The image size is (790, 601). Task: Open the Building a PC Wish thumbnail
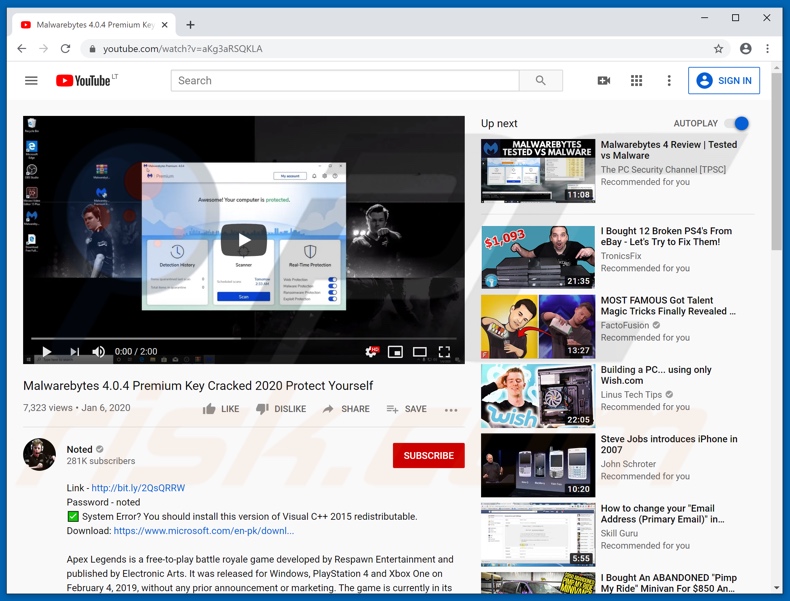click(x=538, y=396)
